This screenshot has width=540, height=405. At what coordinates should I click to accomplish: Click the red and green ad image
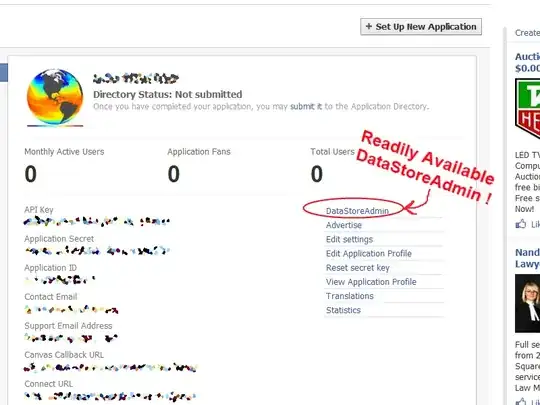click(527, 109)
